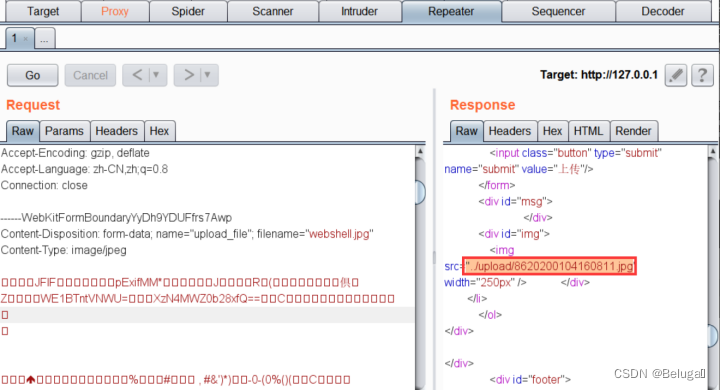Go back to previous request in history

(x=137, y=74)
